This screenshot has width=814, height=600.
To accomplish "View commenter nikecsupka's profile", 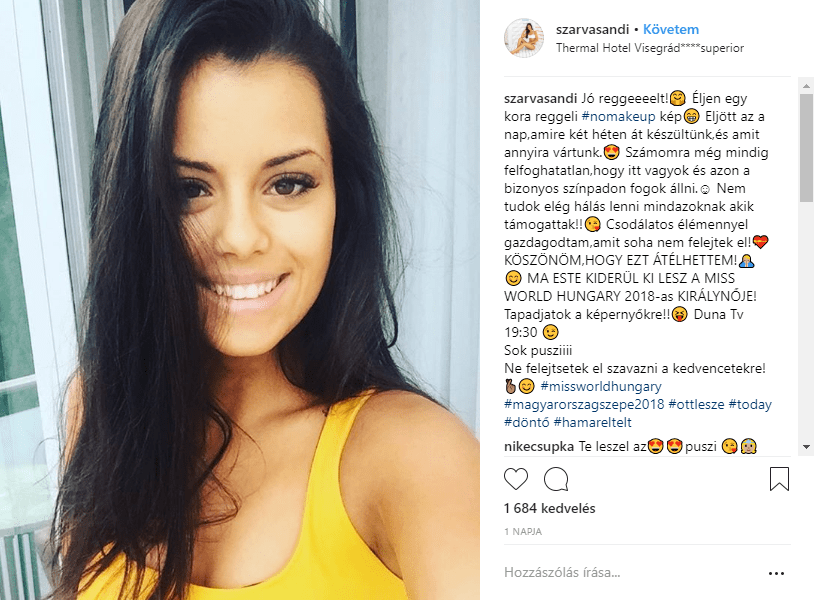I will tap(539, 446).
